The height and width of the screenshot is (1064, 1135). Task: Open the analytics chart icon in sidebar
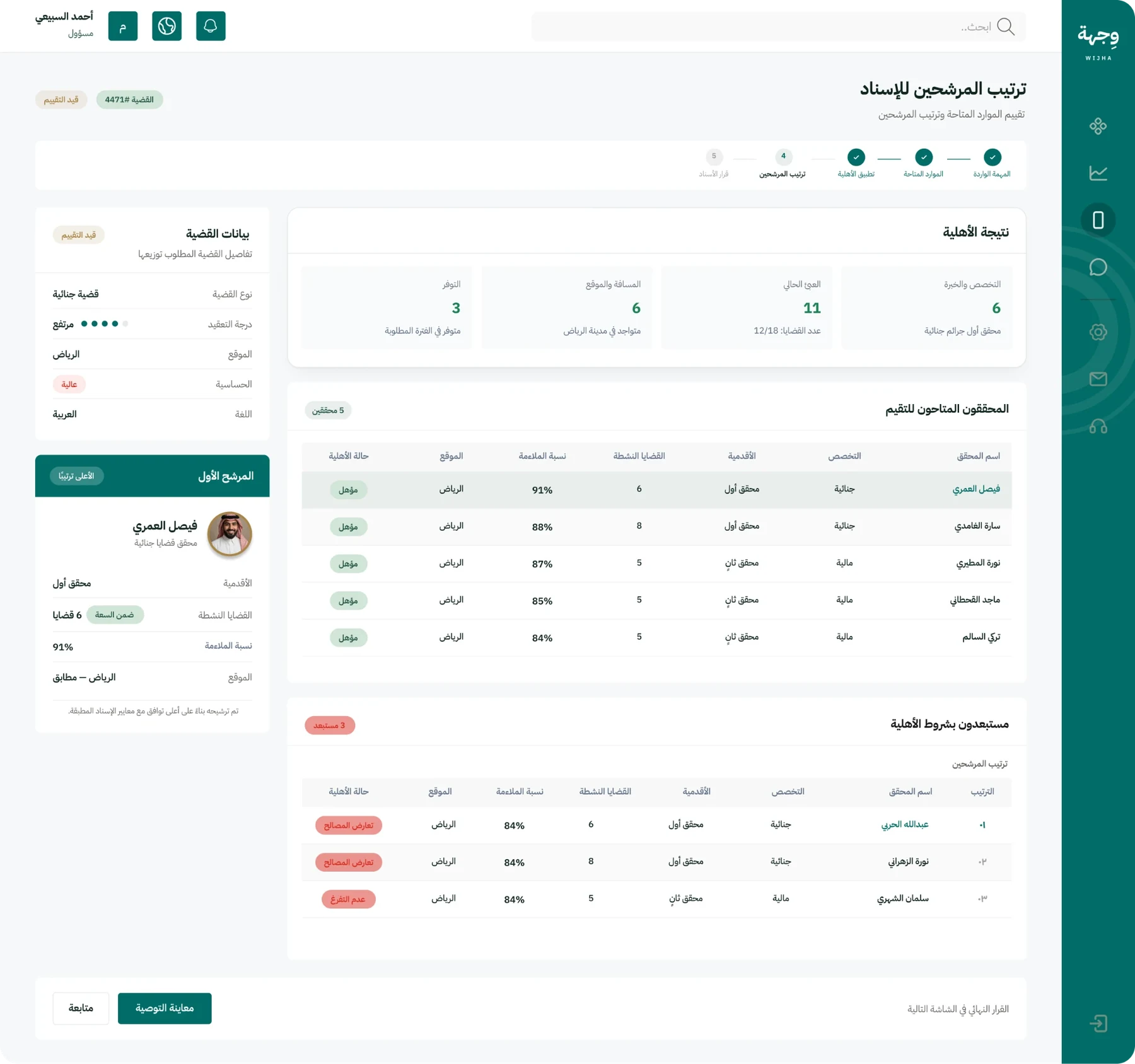click(1098, 173)
